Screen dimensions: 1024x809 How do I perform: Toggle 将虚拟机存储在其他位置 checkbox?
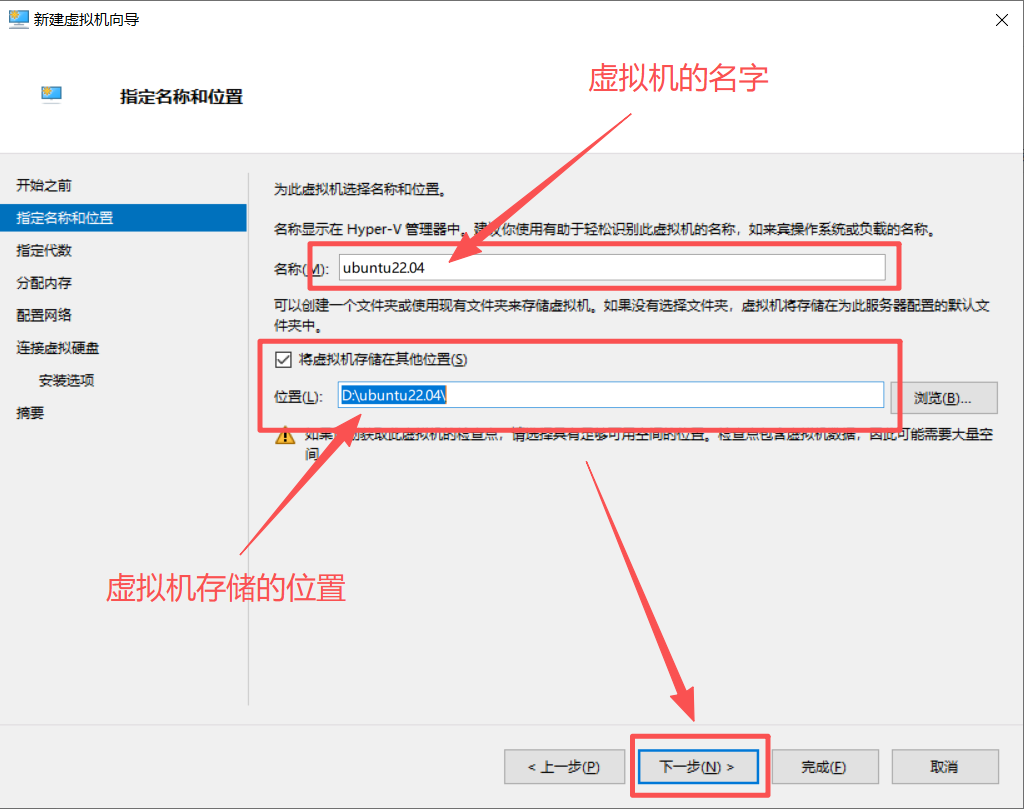[x=283, y=359]
